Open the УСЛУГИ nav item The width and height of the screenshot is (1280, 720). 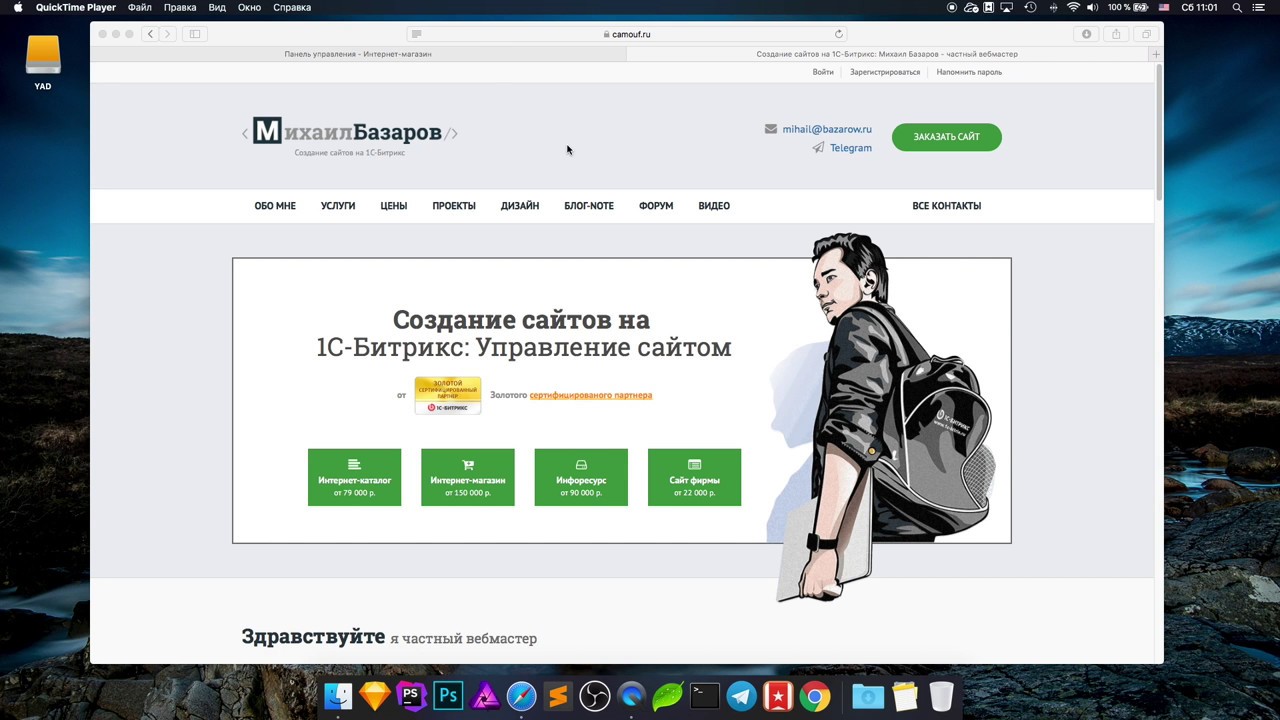pos(338,206)
